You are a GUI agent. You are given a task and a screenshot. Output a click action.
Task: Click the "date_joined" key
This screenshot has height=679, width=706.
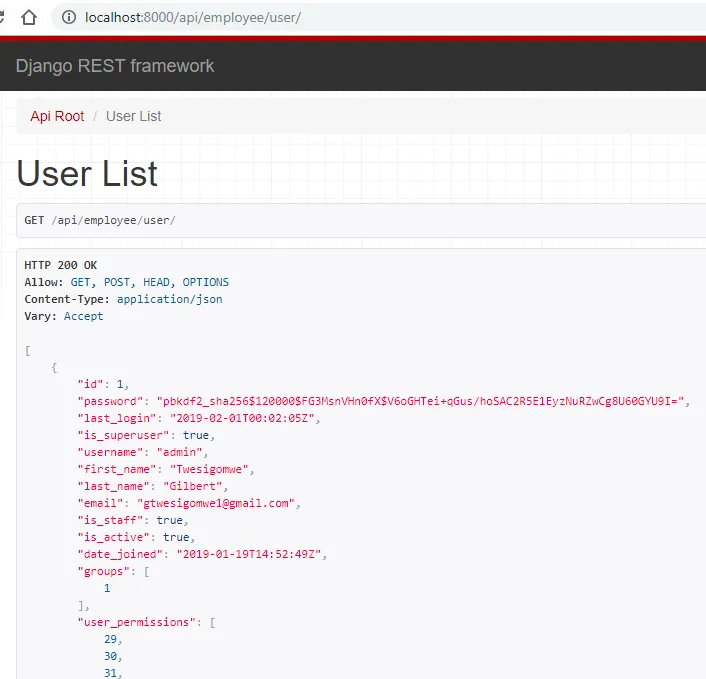click(120, 554)
